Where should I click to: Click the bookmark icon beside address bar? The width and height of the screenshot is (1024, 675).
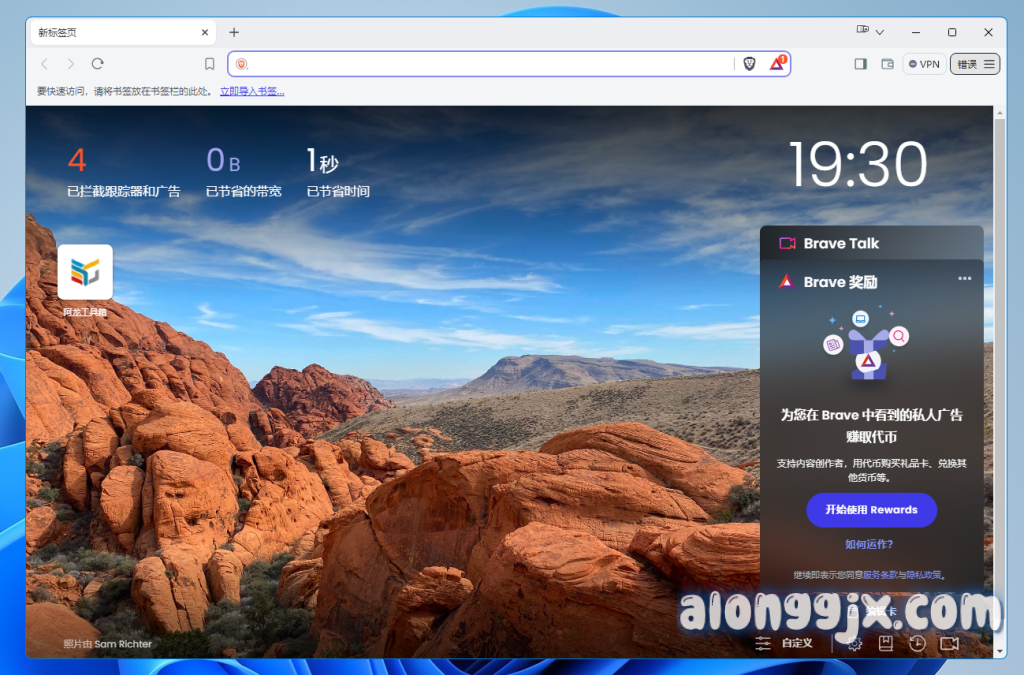tap(210, 64)
